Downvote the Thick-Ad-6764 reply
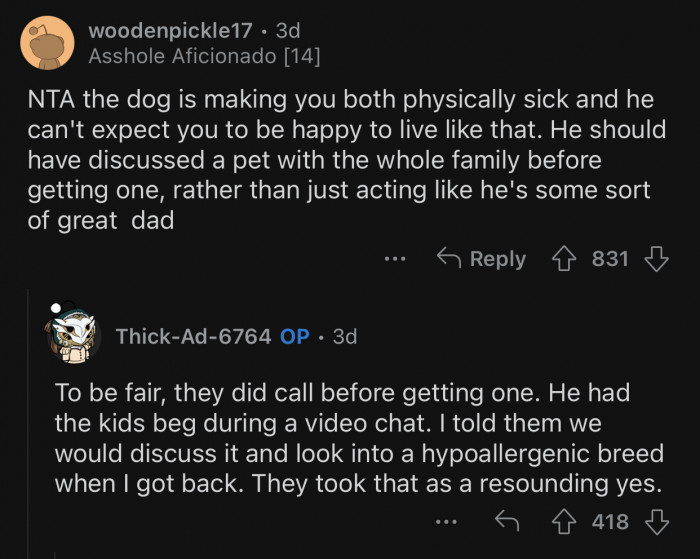This screenshot has height=559, width=700. (656, 520)
